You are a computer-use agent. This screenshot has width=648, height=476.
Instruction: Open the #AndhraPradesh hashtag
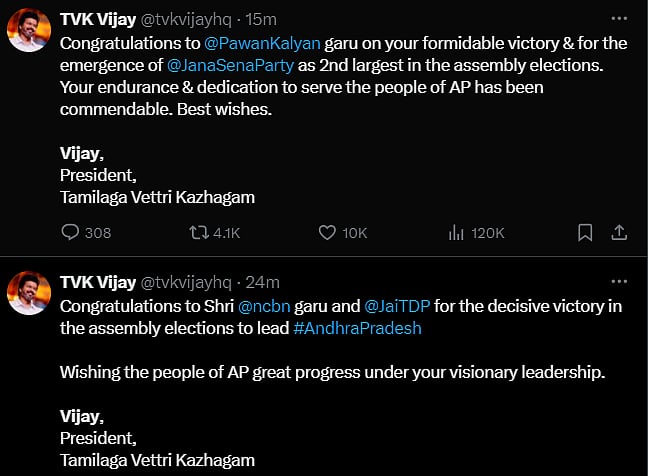357,328
